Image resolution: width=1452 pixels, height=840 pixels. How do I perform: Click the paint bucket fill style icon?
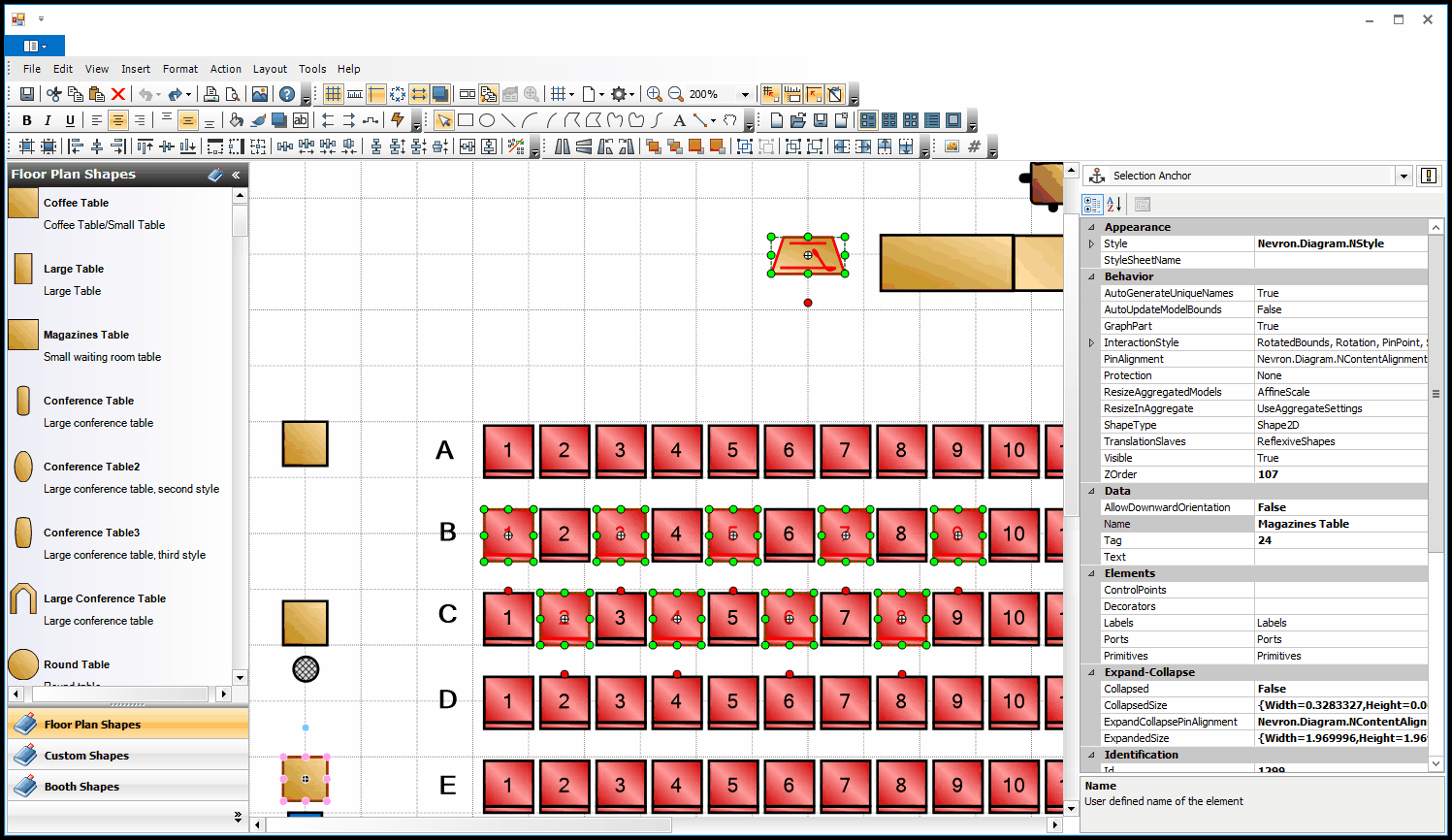pos(236,120)
